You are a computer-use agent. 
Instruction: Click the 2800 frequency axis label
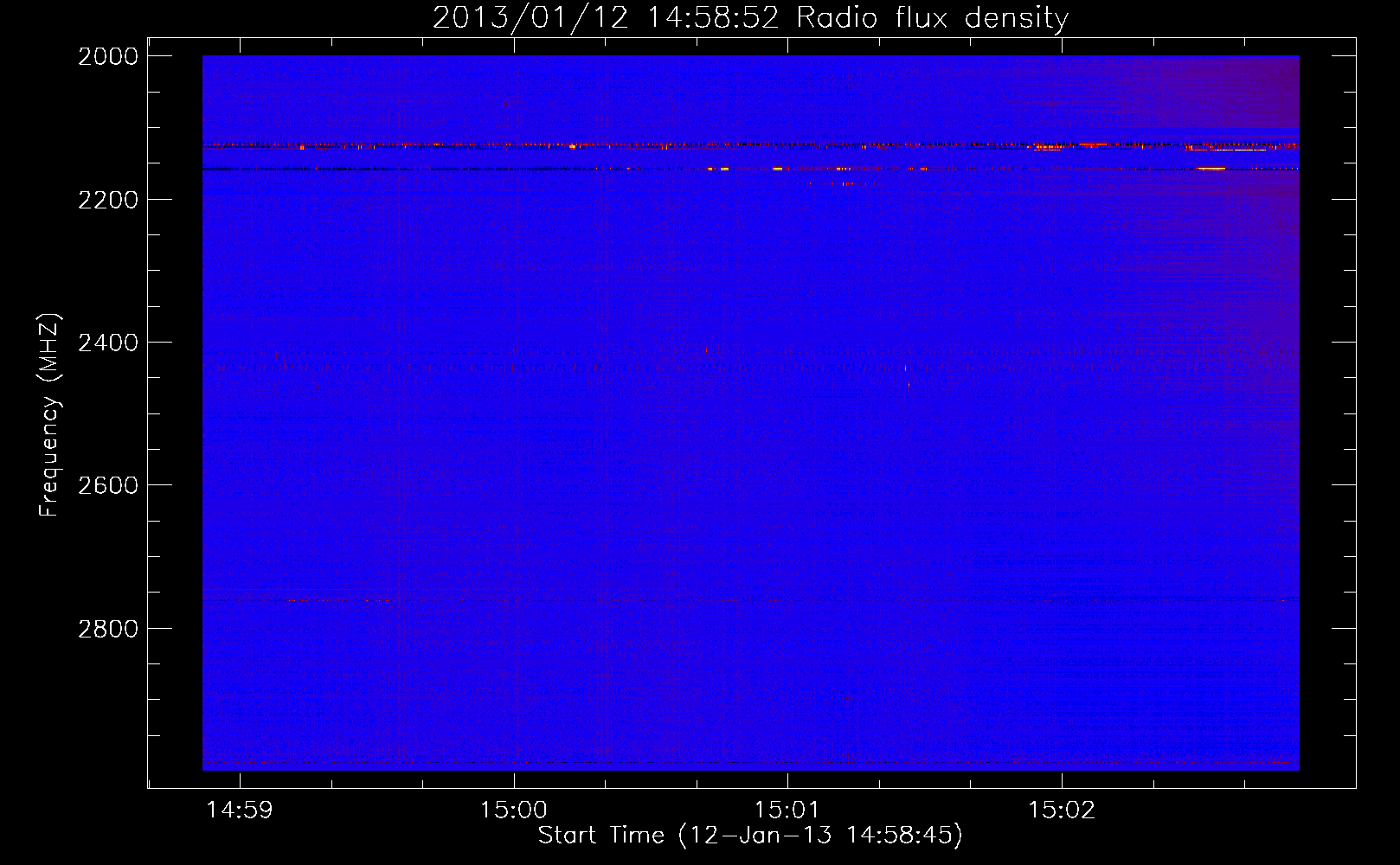[x=108, y=629]
